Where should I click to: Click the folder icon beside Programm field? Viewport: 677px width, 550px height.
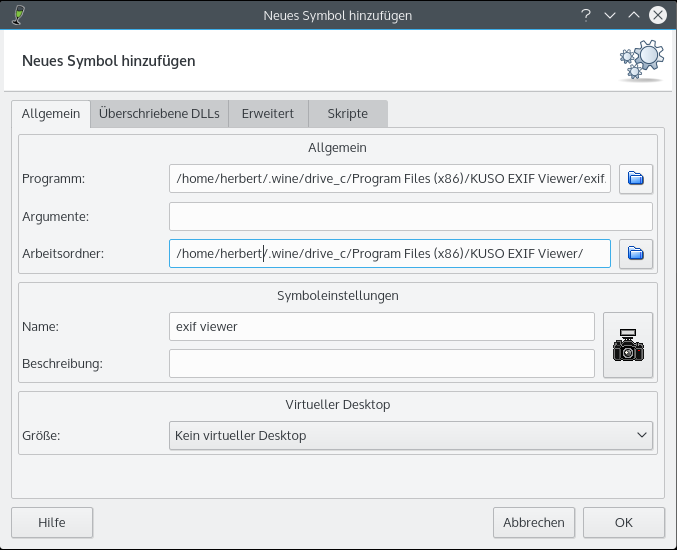pos(635,179)
